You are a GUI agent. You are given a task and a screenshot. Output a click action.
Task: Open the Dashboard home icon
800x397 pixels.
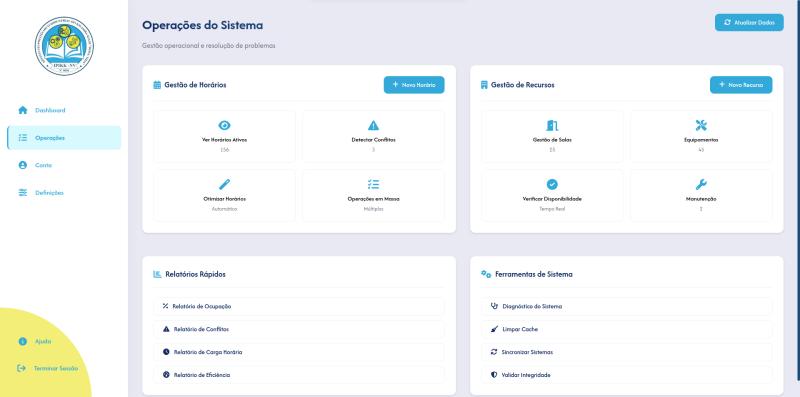point(22,110)
